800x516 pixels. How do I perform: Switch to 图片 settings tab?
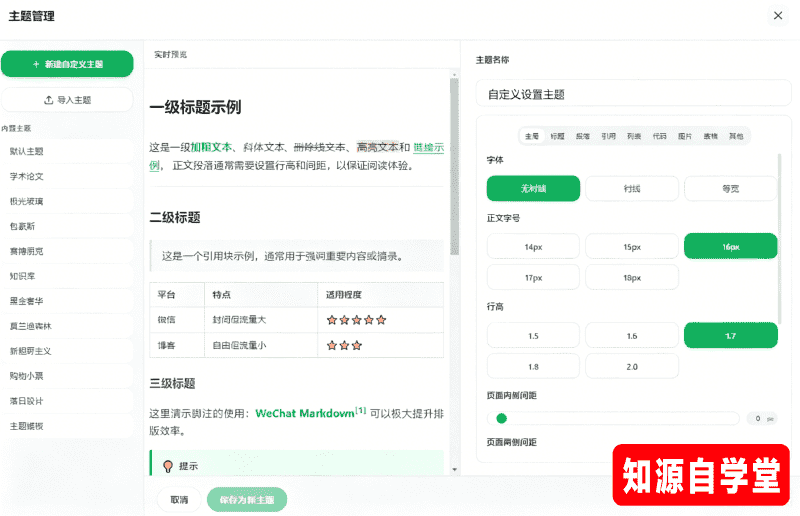(x=685, y=136)
